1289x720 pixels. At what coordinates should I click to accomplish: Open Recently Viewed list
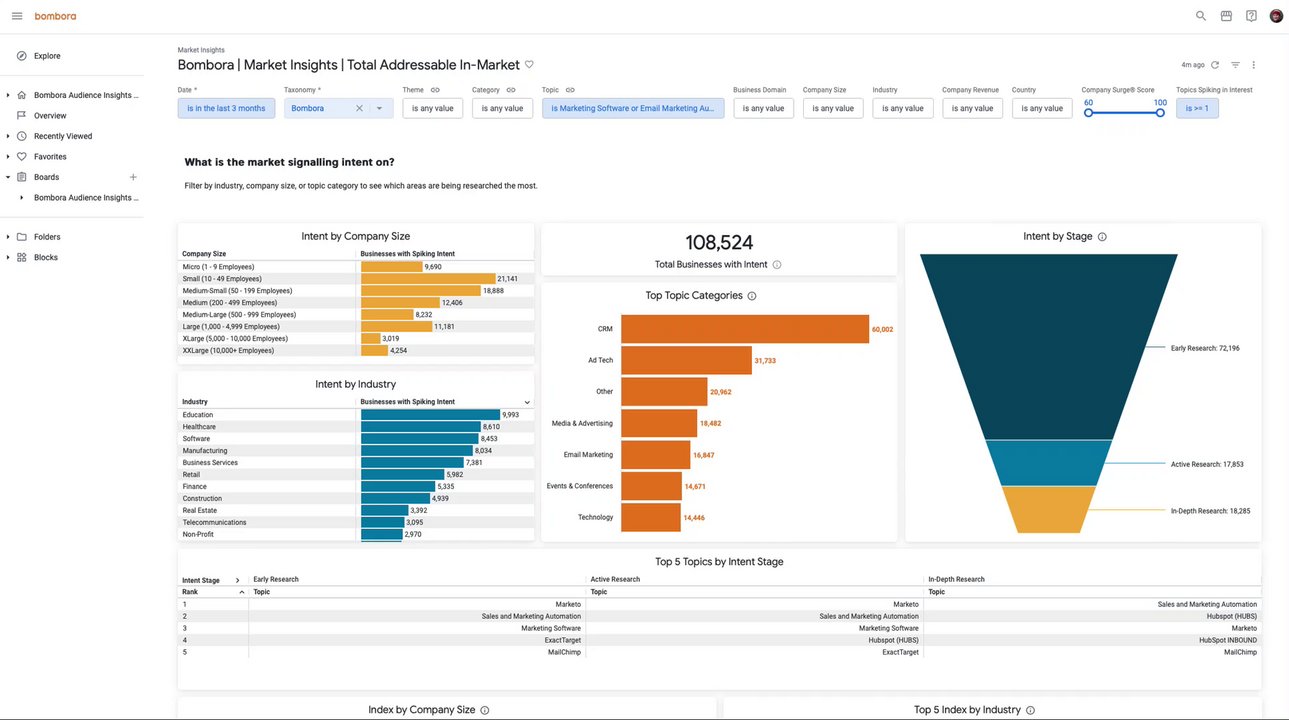click(63, 136)
